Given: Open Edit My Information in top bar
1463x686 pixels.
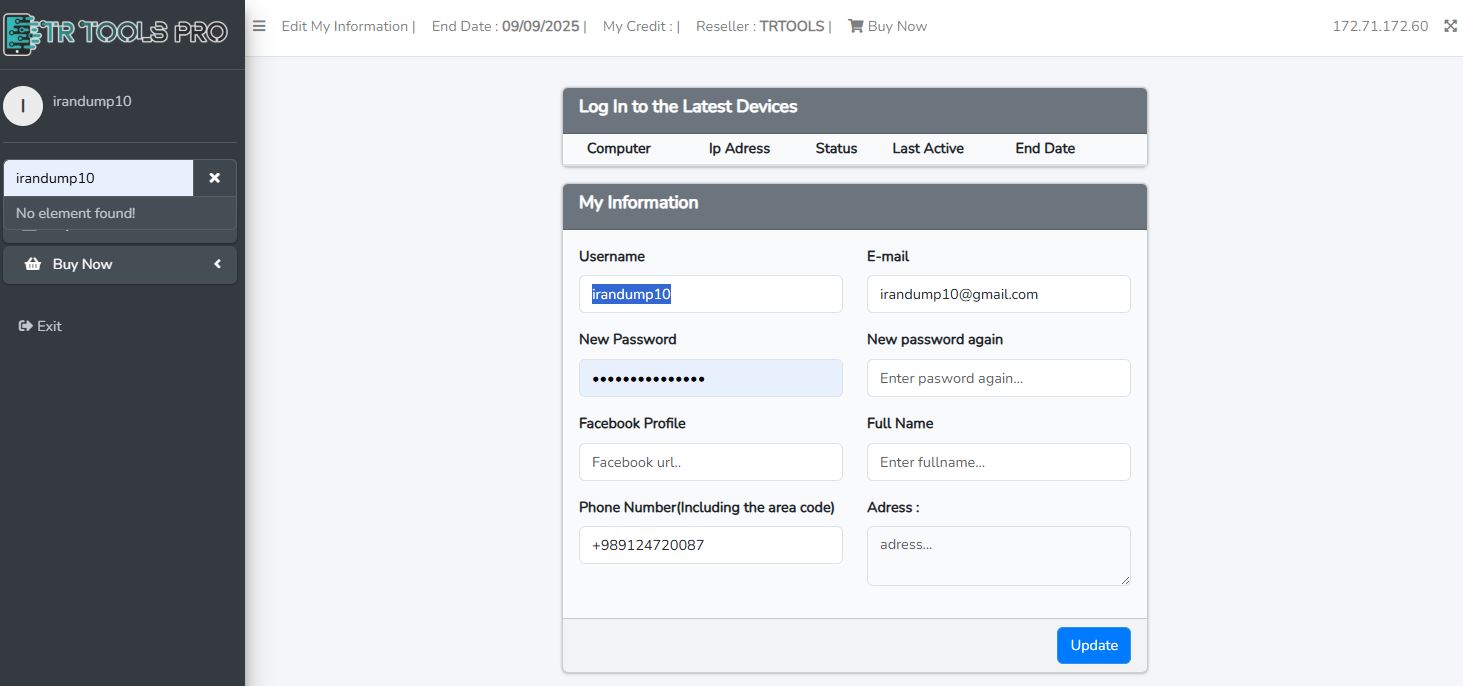Looking at the screenshot, I should (x=345, y=26).
